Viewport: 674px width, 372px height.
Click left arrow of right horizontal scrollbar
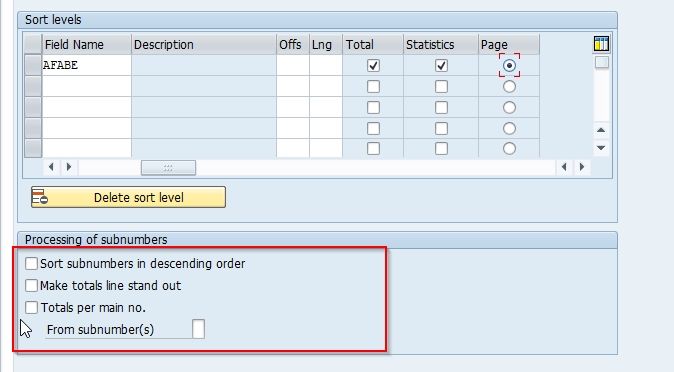coord(564,167)
